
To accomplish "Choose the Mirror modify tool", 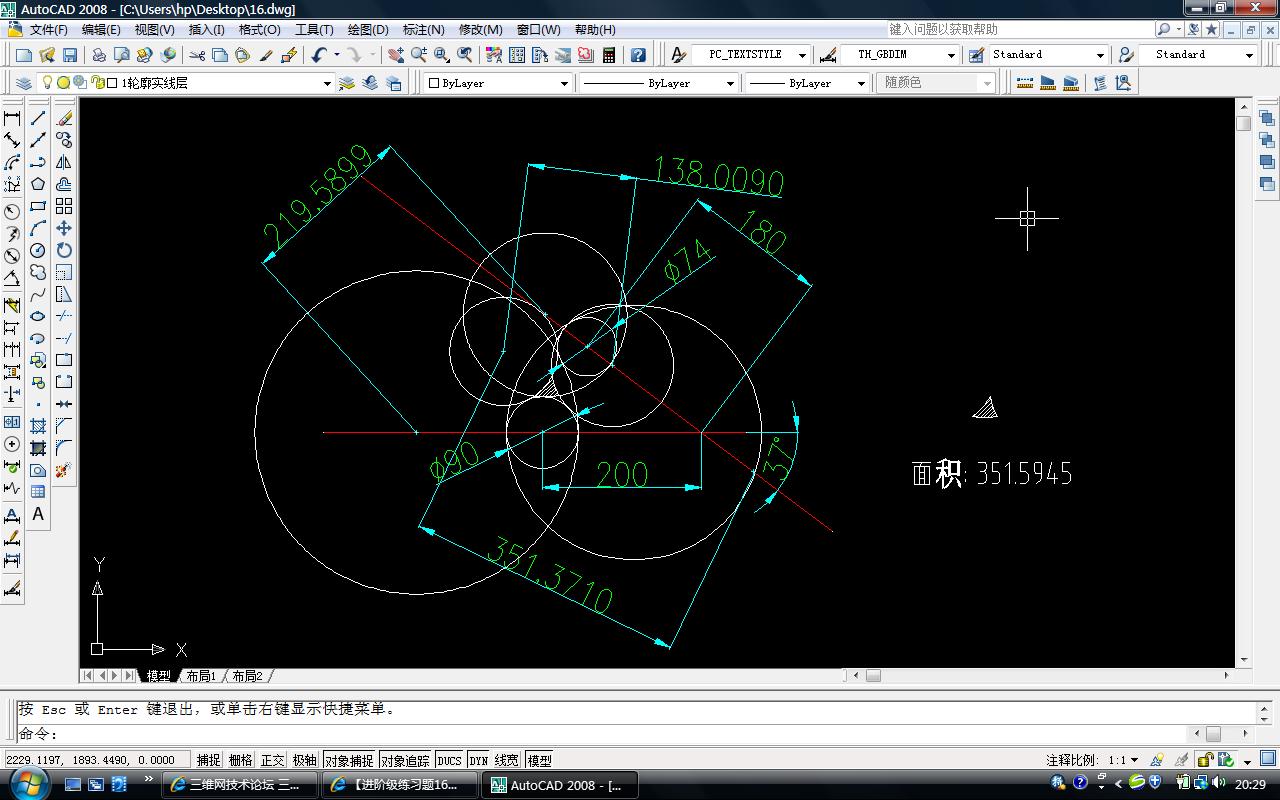I will [64, 162].
